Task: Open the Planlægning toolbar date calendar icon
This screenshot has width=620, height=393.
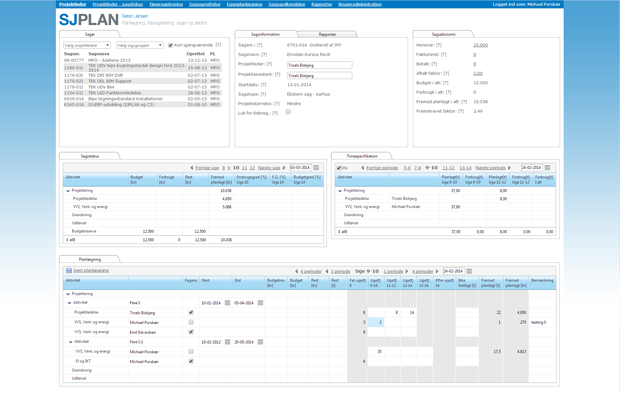Action: point(469,271)
